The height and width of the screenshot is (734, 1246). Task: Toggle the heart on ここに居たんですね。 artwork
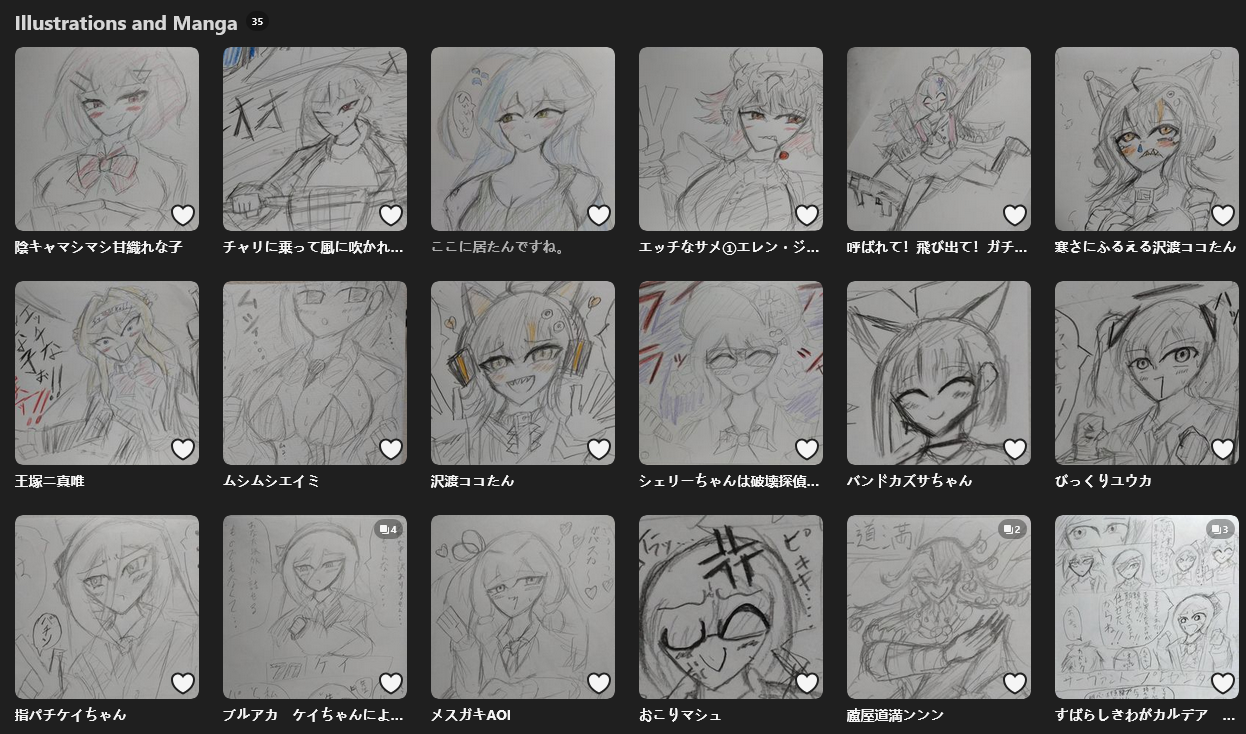[x=599, y=215]
